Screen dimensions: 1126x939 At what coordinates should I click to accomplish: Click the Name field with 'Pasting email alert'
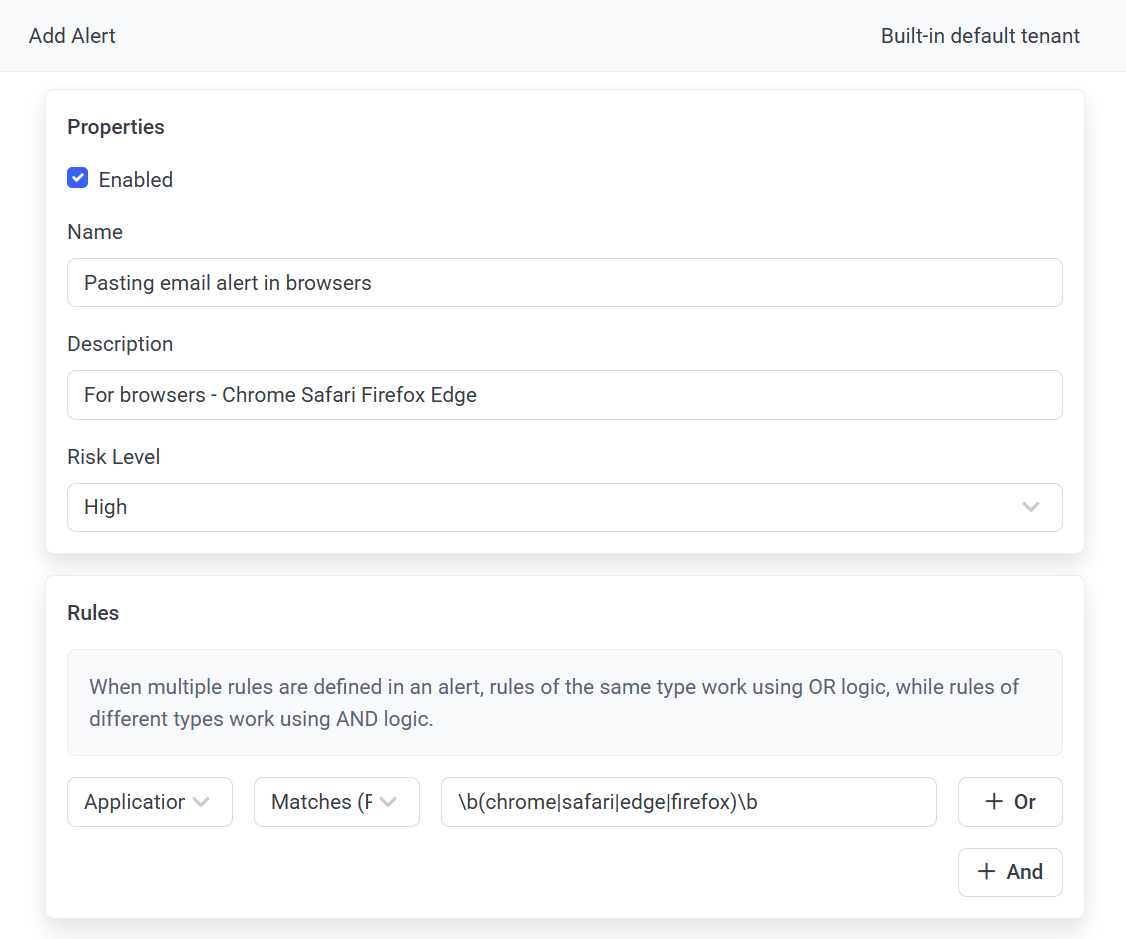[564, 283]
